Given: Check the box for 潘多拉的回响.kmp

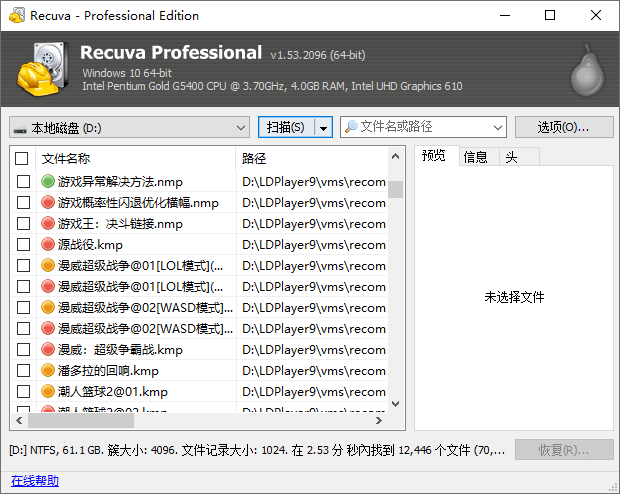Looking at the screenshot, I should pyautogui.click(x=23, y=370).
